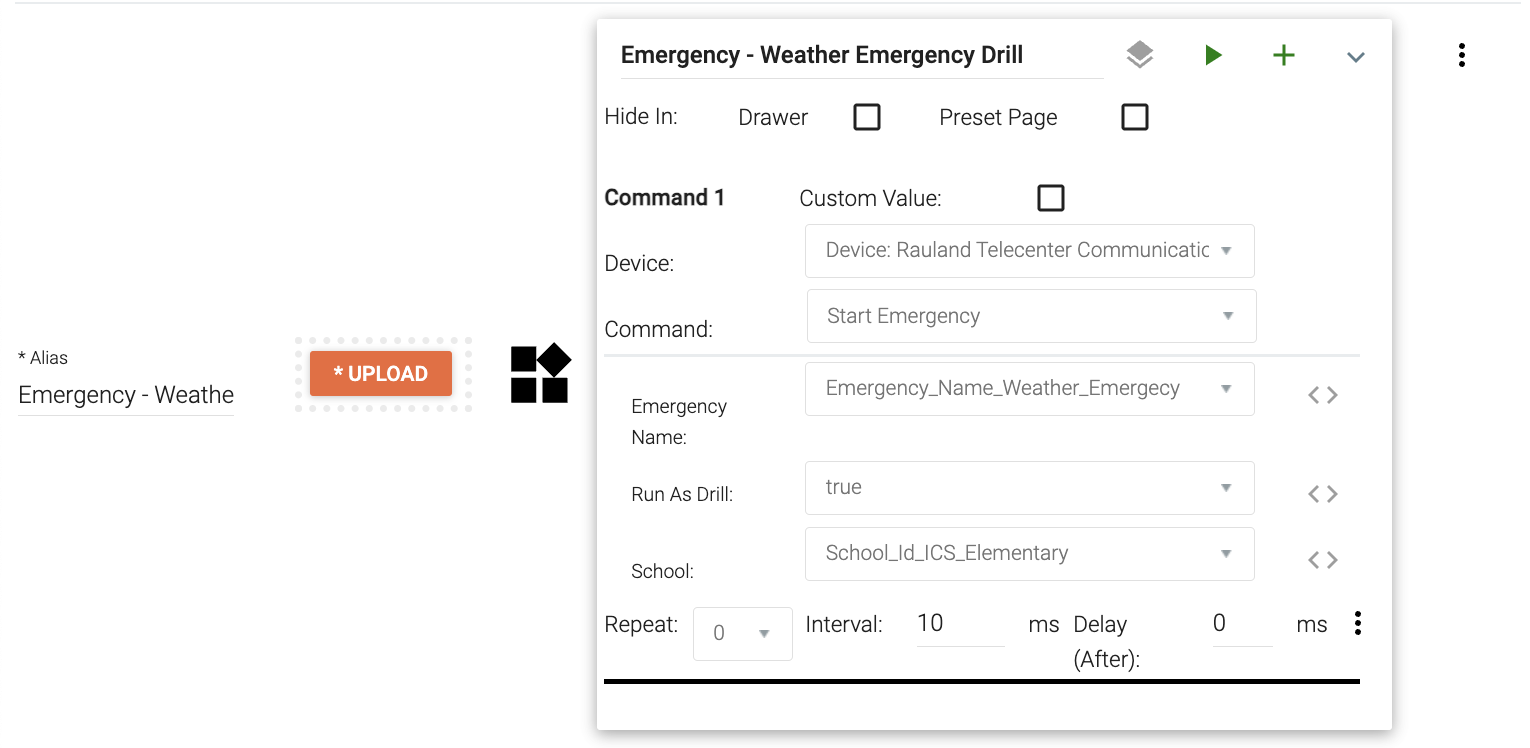
Task: Open the Command dropdown showing Start Emergency
Action: click(1032, 317)
